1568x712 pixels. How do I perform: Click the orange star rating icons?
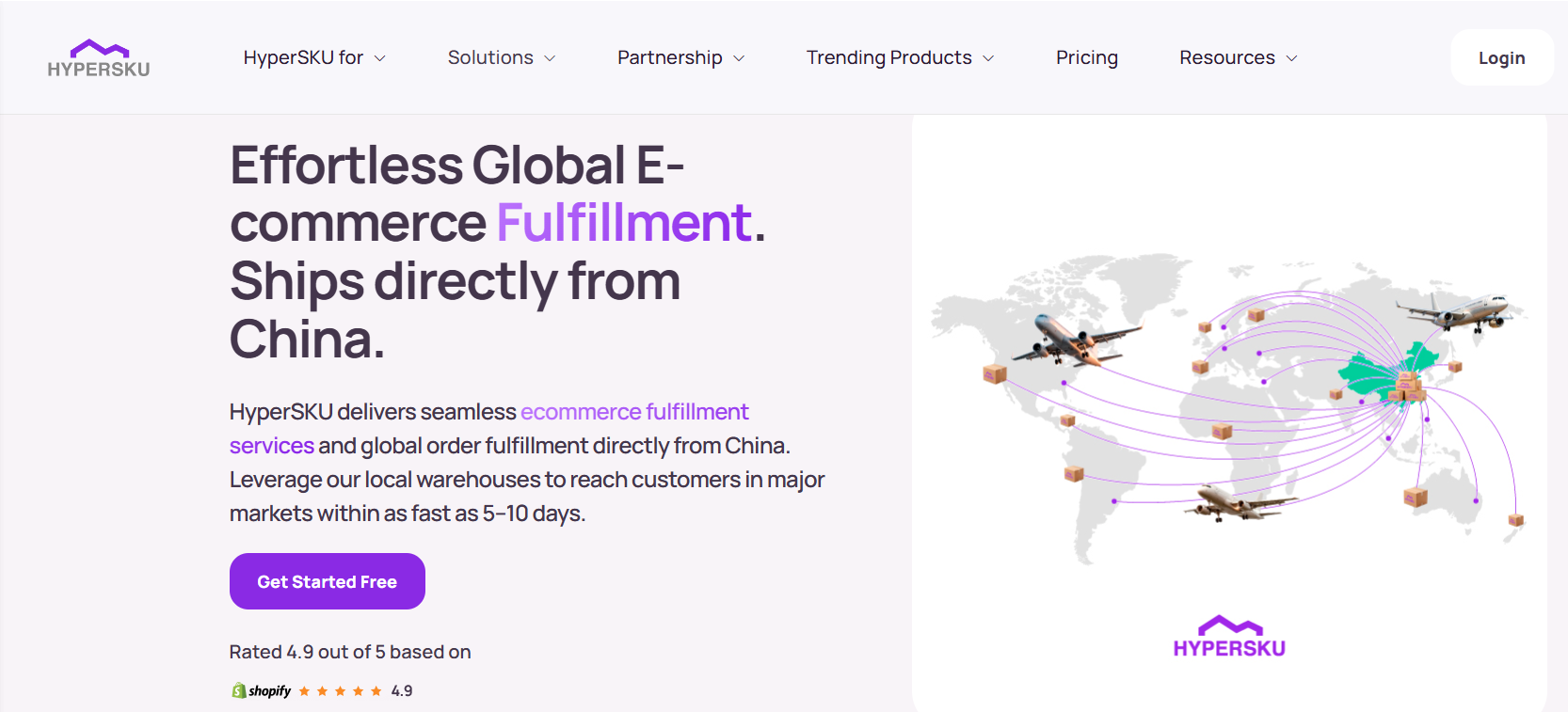coord(340,691)
